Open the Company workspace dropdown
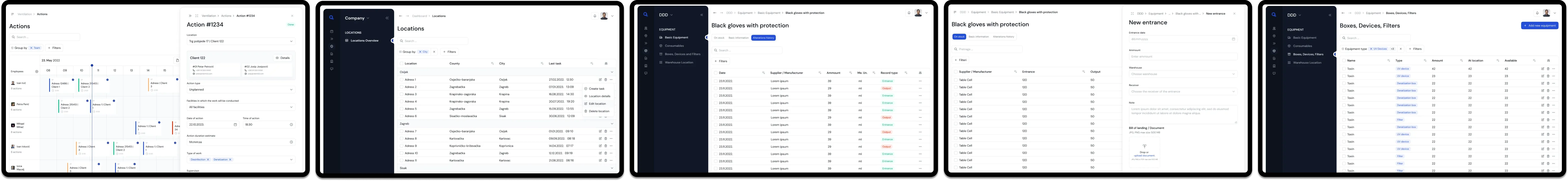The width and height of the screenshot is (1568, 181). [x=357, y=18]
